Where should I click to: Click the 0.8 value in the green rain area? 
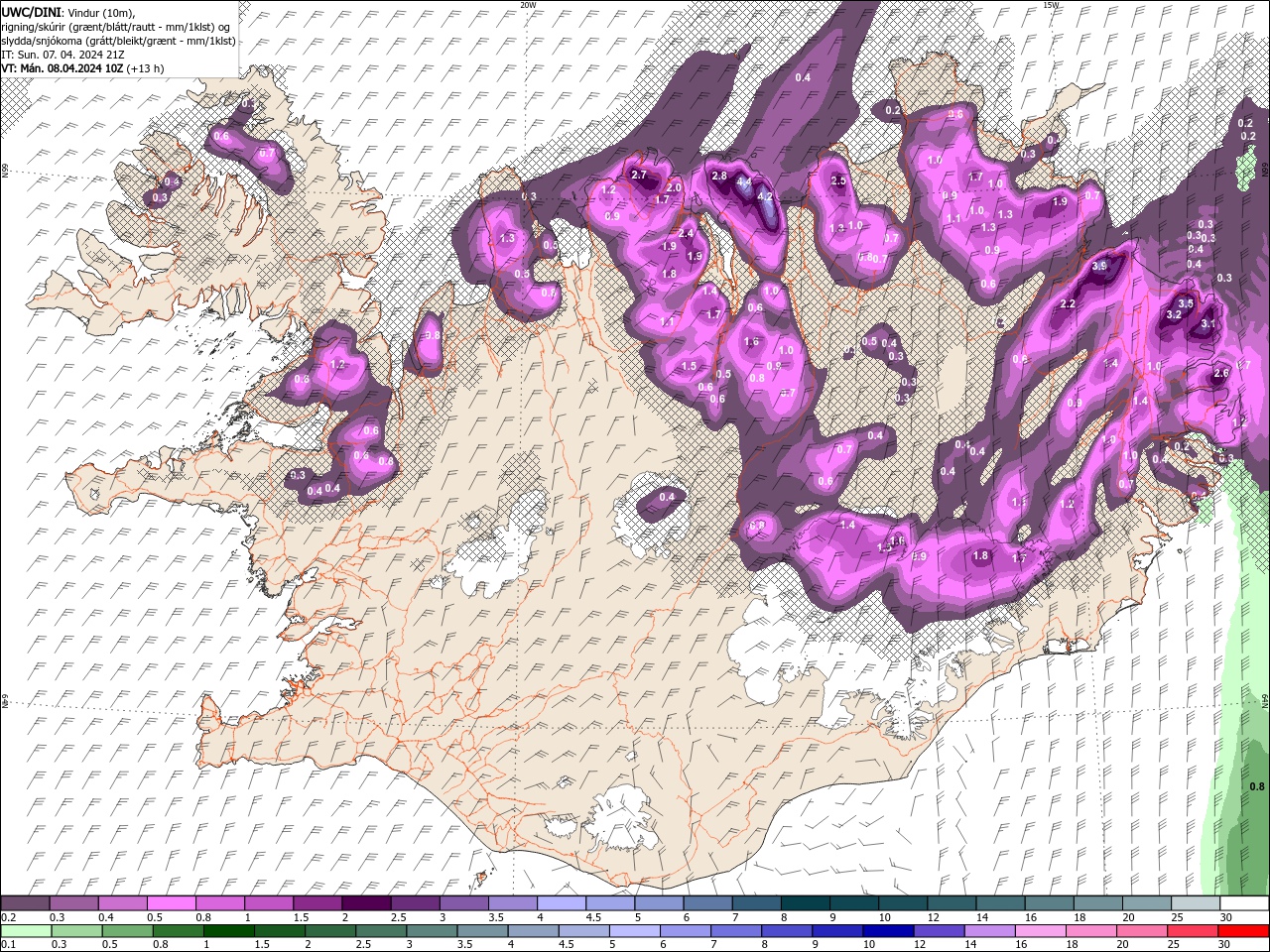pyautogui.click(x=1256, y=786)
